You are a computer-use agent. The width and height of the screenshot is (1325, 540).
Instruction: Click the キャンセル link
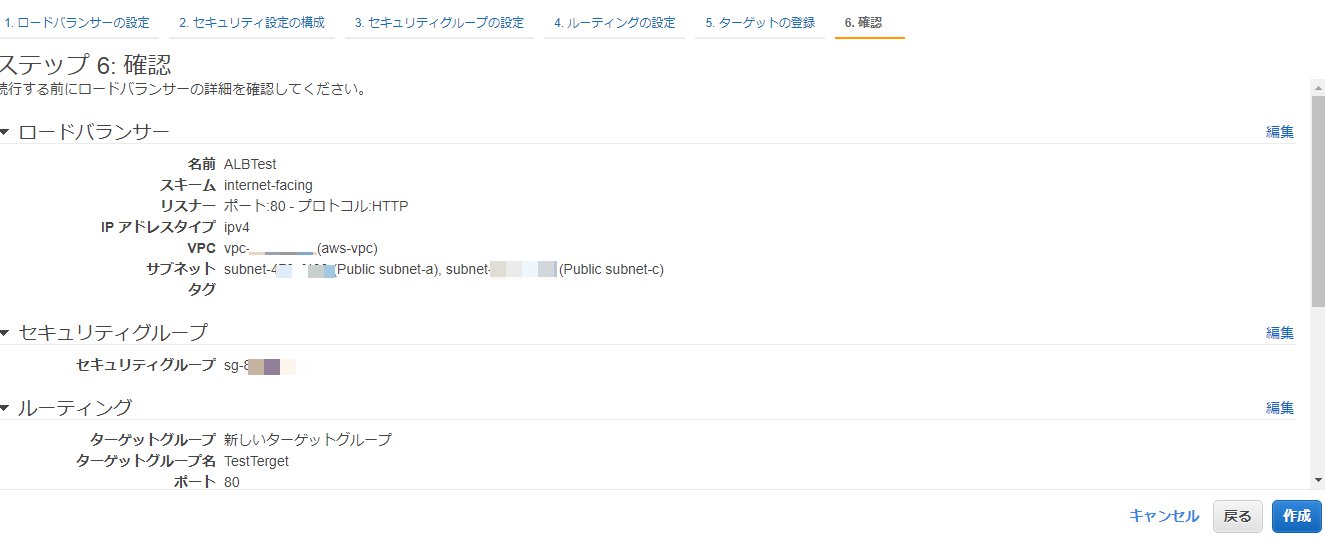pos(1163,516)
